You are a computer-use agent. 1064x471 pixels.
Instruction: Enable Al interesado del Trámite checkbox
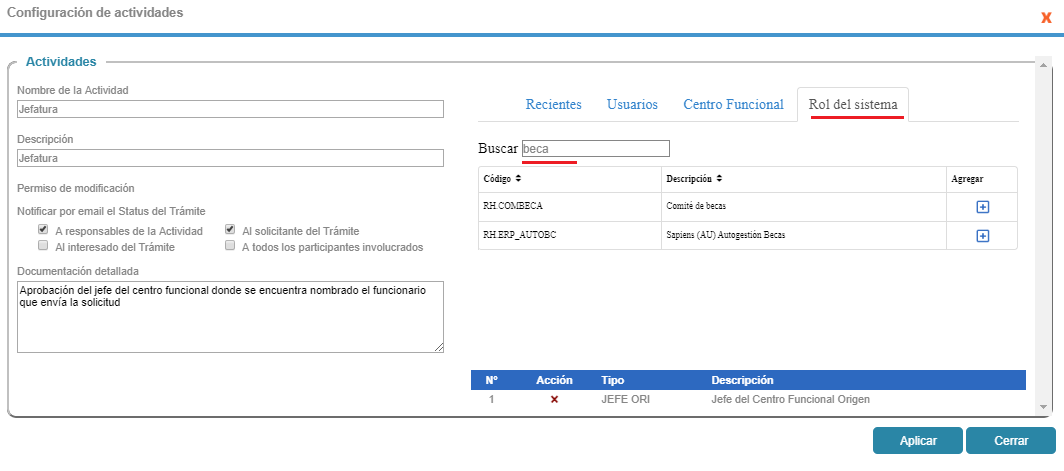[x=43, y=245]
